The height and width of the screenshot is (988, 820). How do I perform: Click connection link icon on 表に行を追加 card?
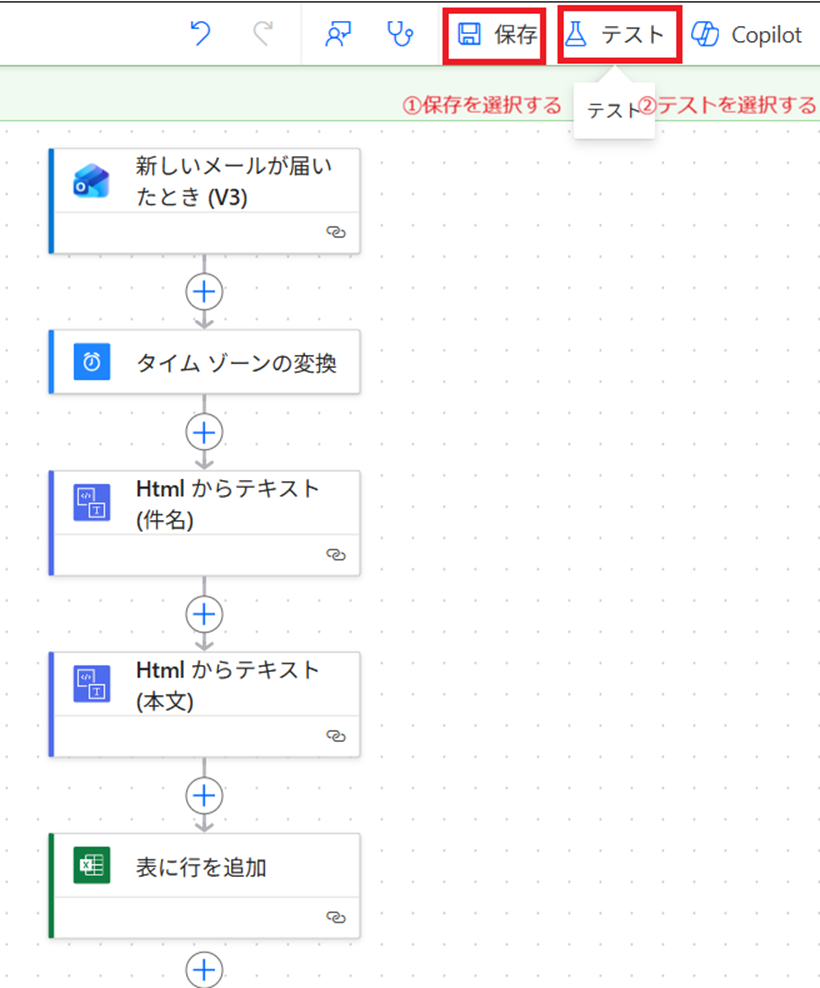pyautogui.click(x=336, y=917)
